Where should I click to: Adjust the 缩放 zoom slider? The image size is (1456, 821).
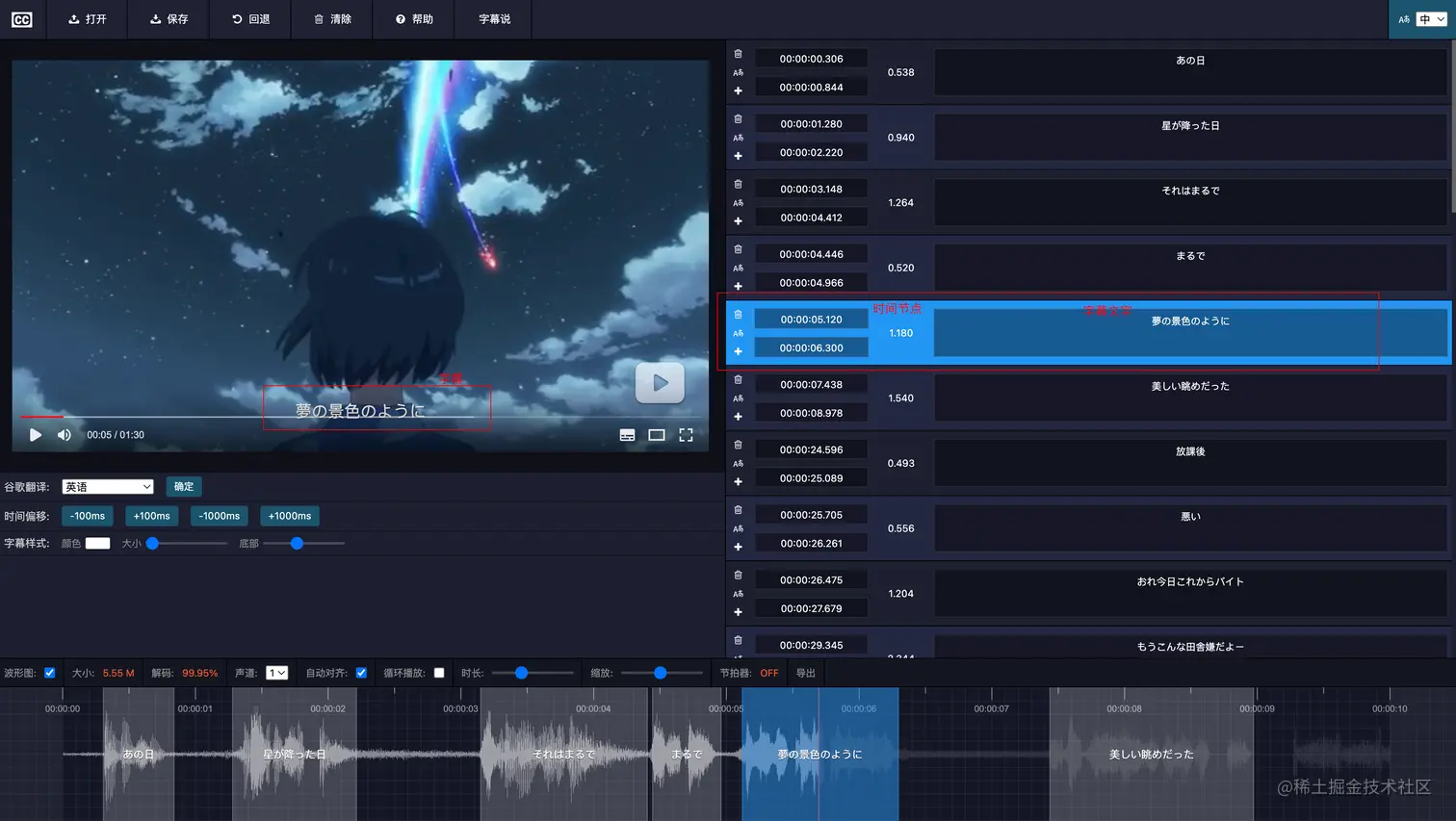click(x=662, y=673)
